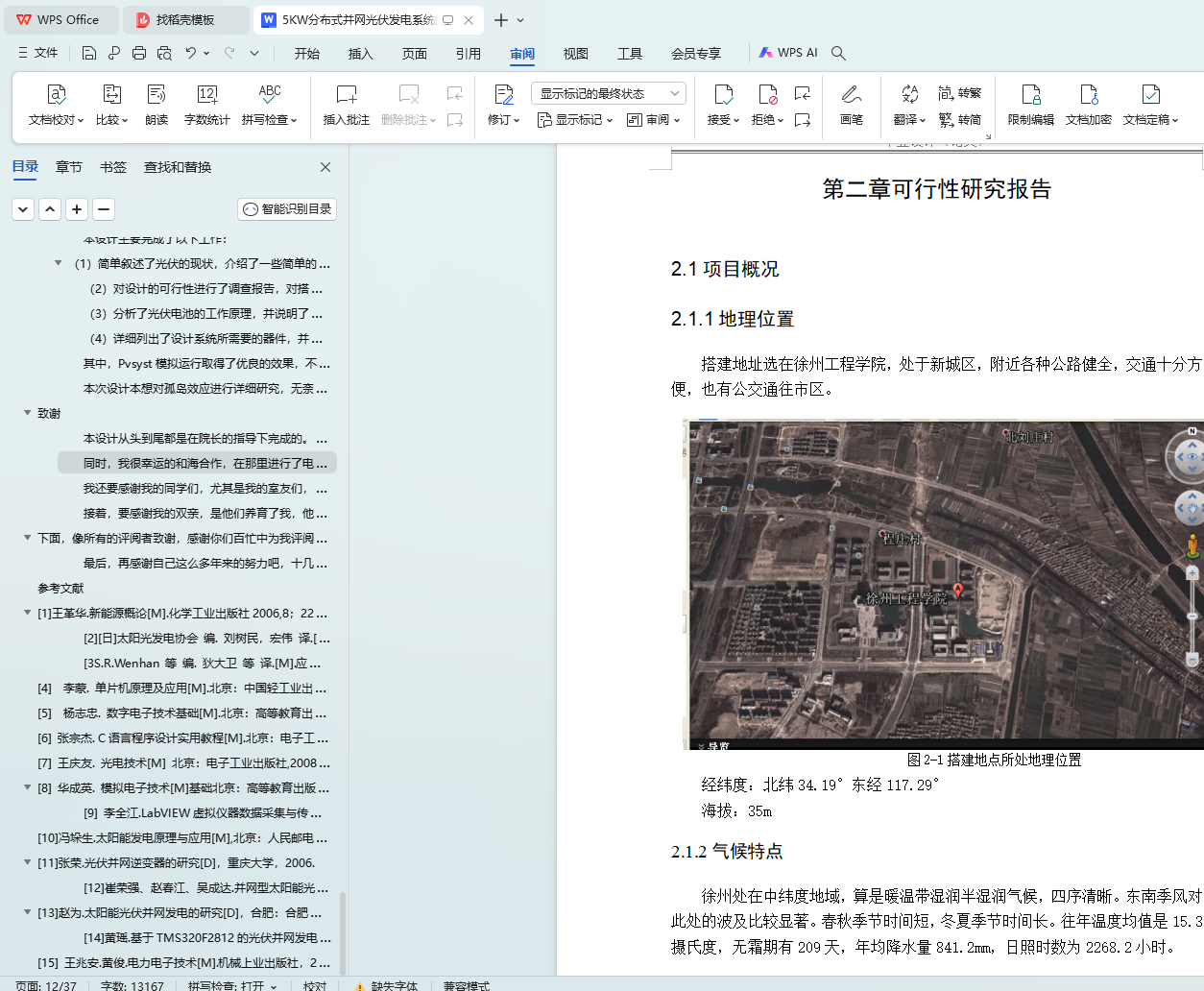
Task: Collapse the 致谢 tree item
Action: point(28,413)
